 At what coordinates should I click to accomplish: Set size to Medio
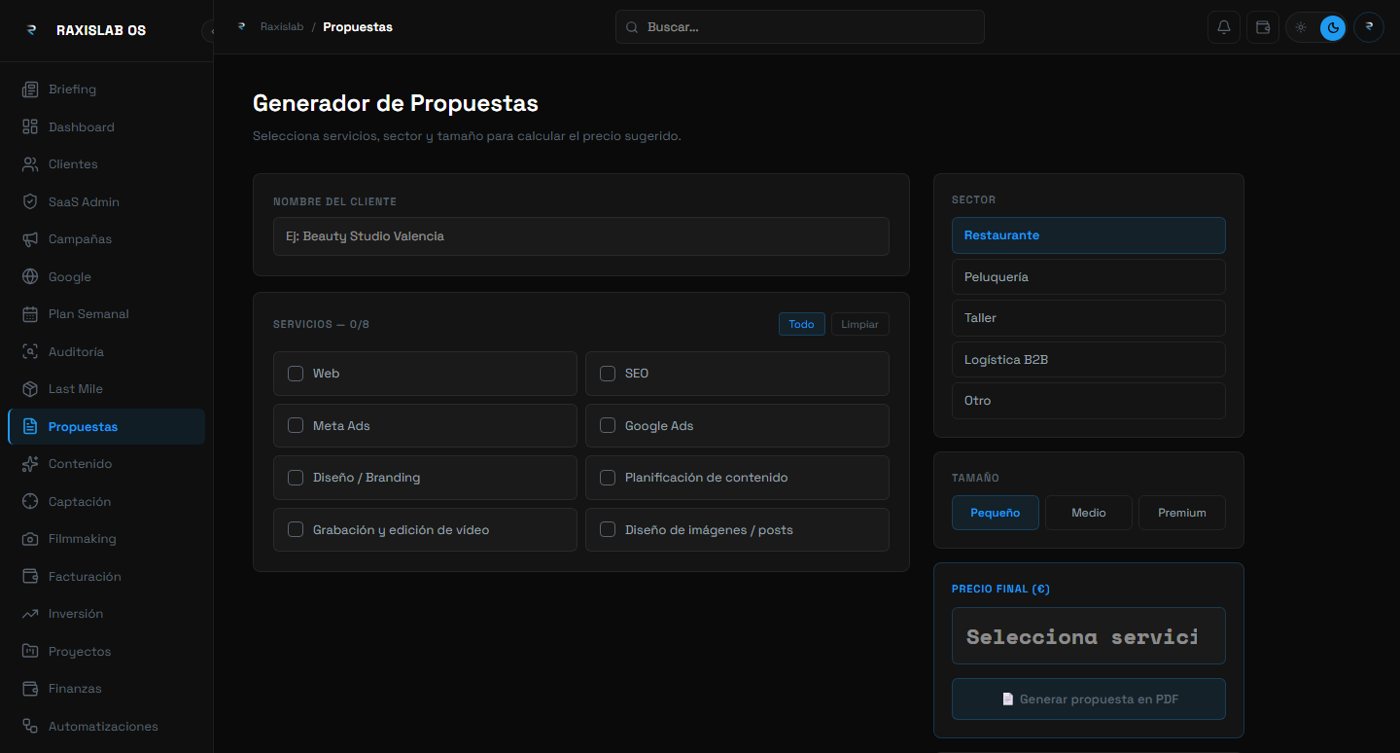click(1089, 513)
